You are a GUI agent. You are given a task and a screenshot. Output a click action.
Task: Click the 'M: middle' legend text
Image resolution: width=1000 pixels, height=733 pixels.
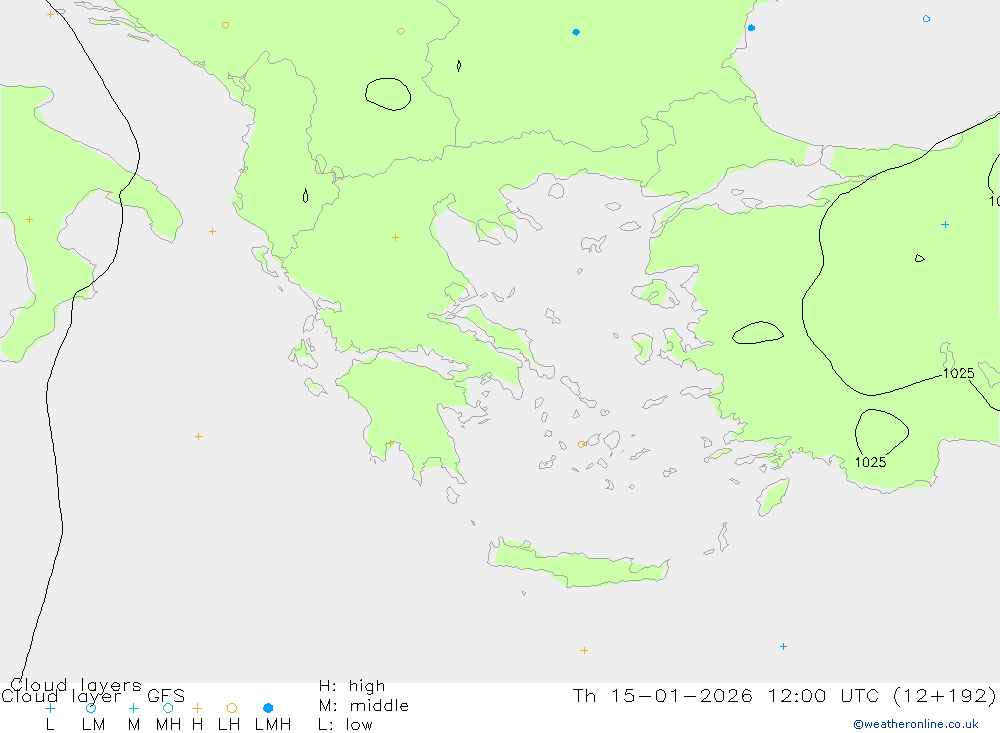click(364, 706)
